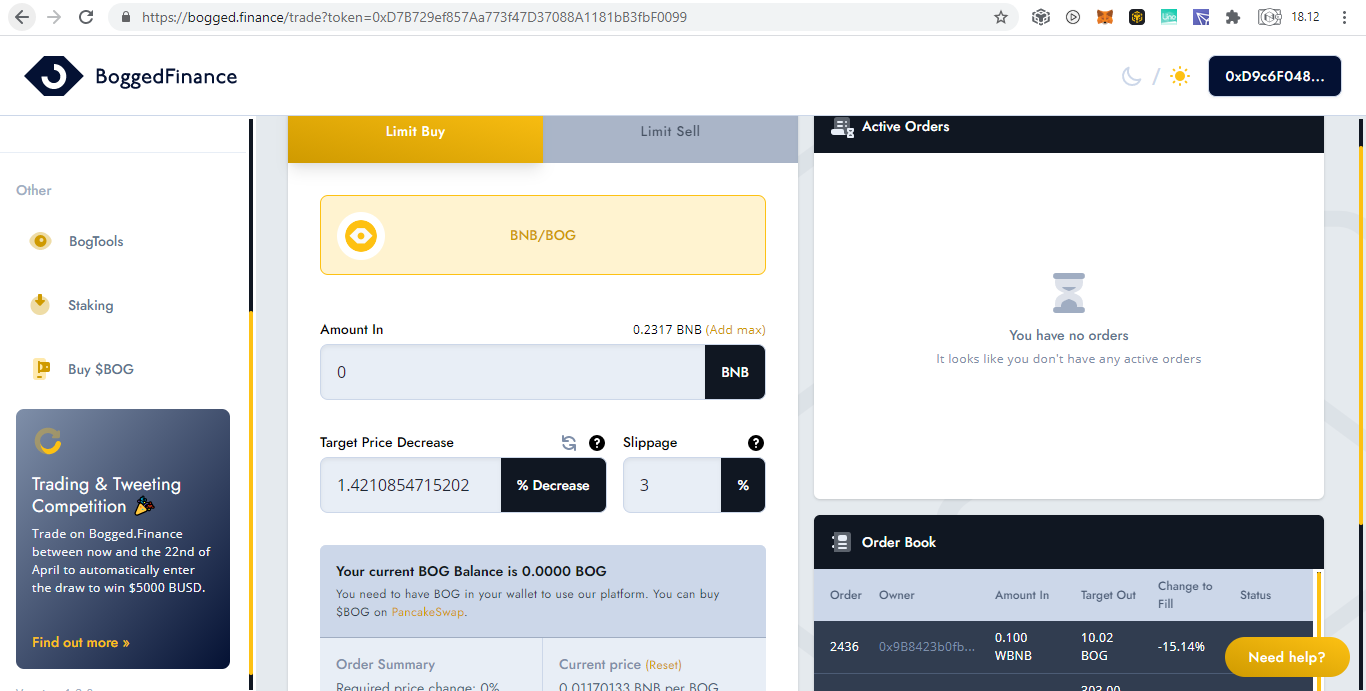This screenshot has height=691, width=1366.
Task: Go back in browser
Action: pos(22,17)
